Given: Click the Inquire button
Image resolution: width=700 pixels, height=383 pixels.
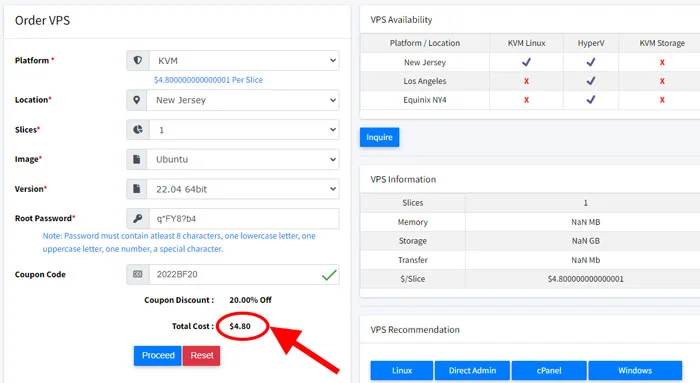Looking at the screenshot, I should point(379,137).
